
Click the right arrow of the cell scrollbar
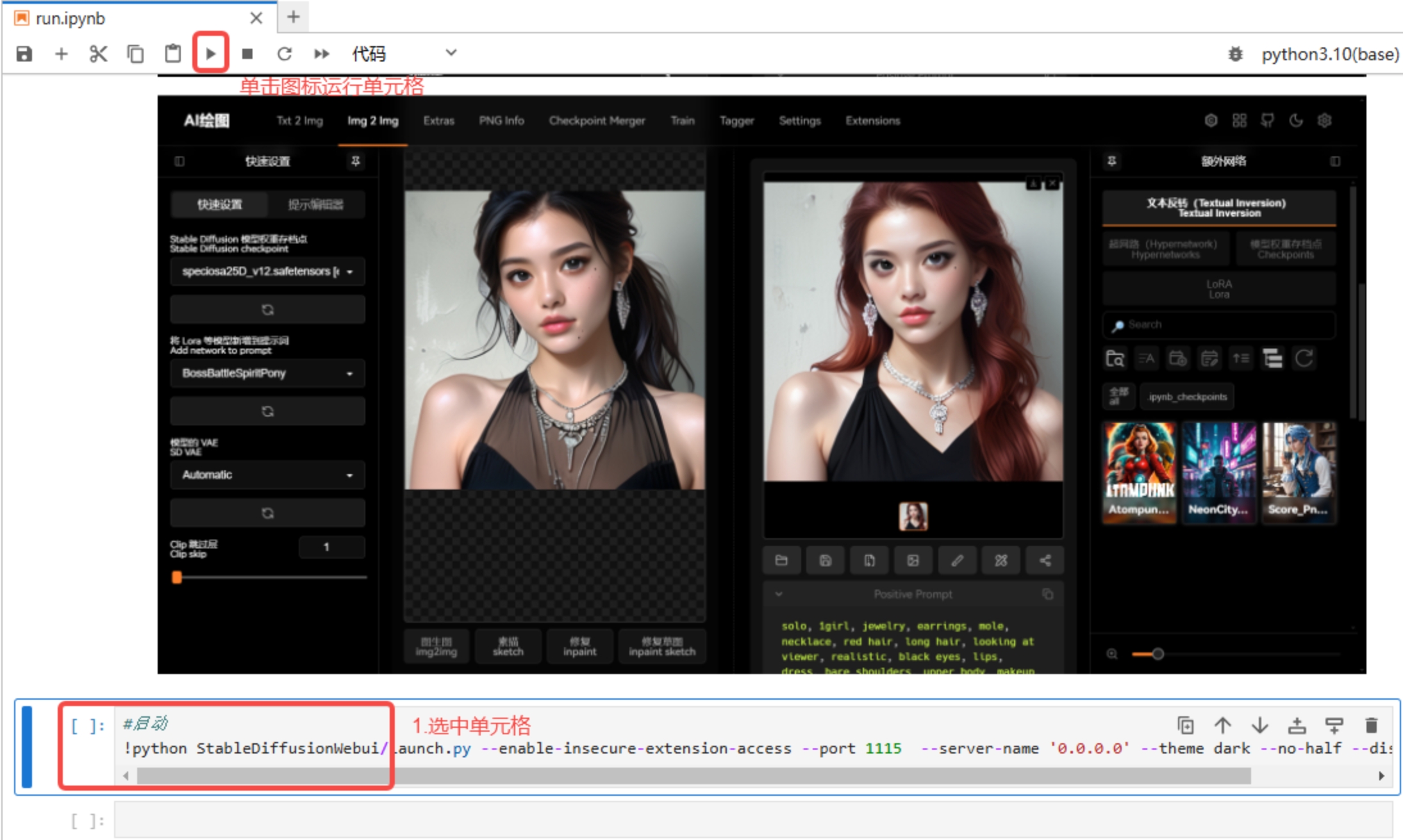click(1381, 776)
